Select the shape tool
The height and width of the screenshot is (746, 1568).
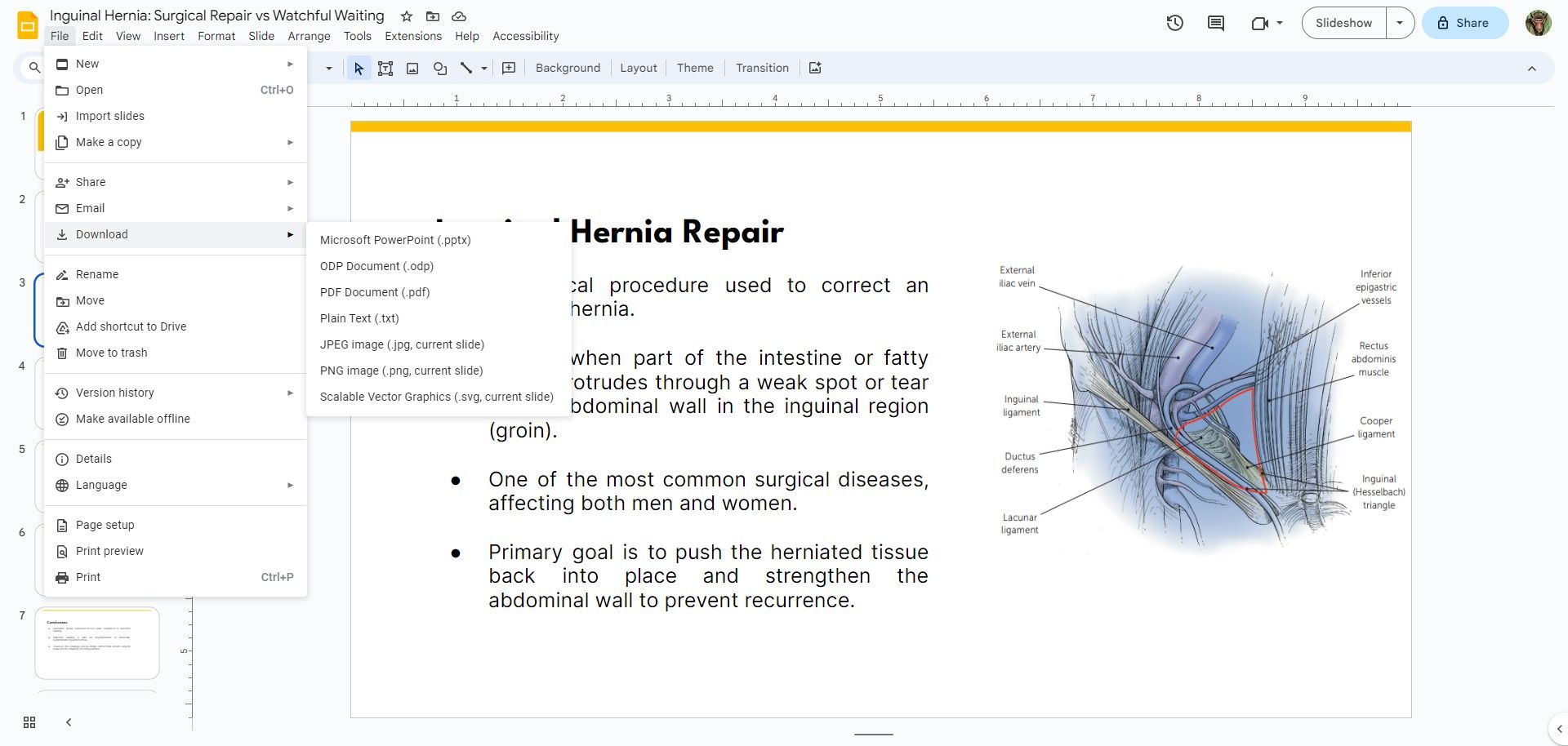pos(439,68)
